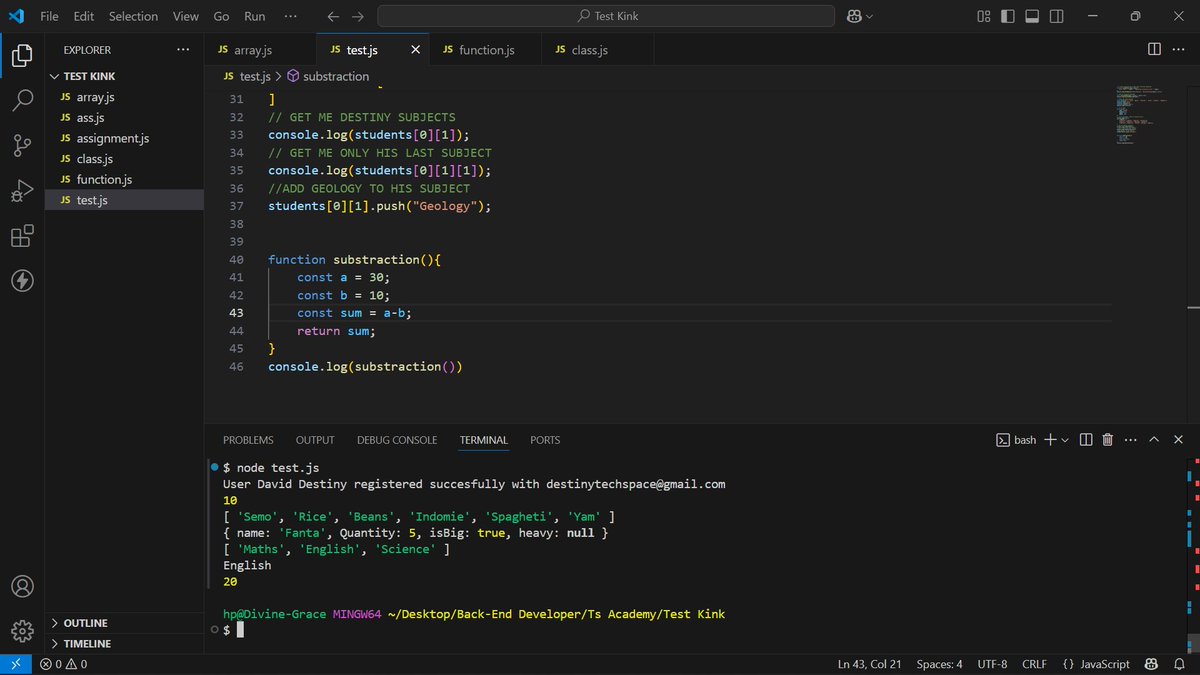Open the lightning bolt extension icon
Viewport: 1200px width, 675px height.
22,281
